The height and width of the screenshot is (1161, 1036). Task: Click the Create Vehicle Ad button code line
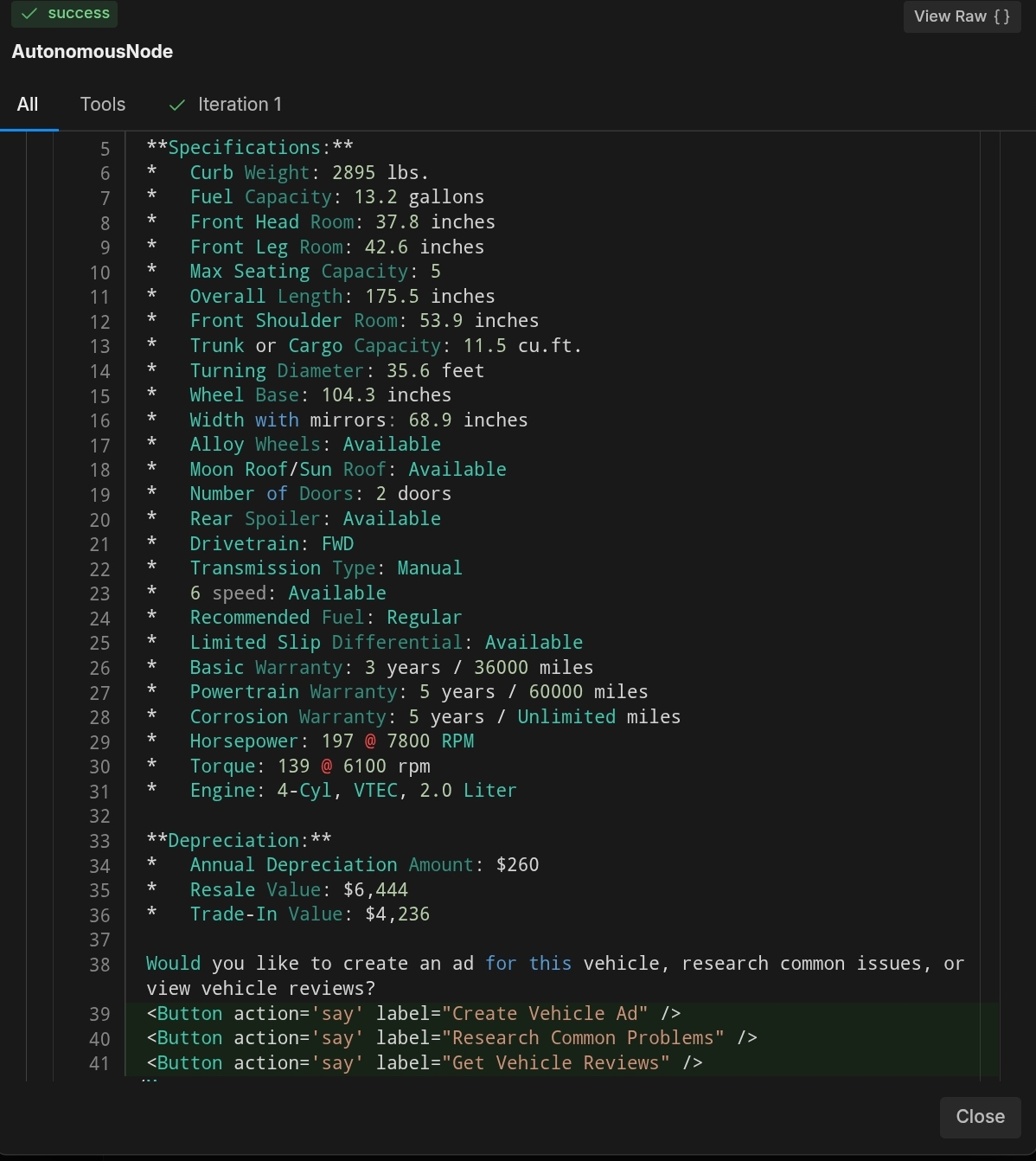413,1014
